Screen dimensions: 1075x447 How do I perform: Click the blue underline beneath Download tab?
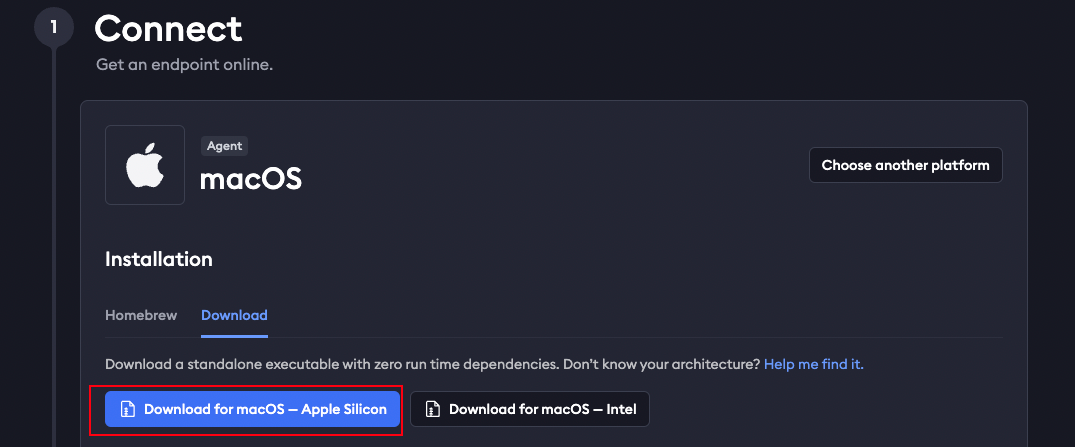234,337
